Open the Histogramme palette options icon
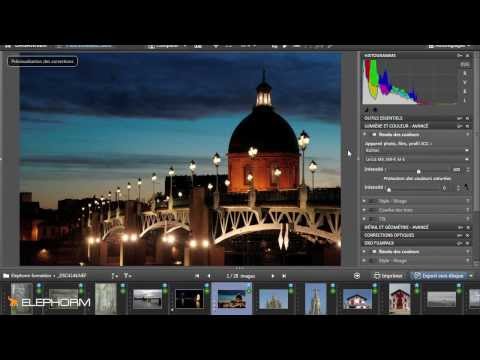Viewport: 480px width, 360px height. (x=460, y=55)
